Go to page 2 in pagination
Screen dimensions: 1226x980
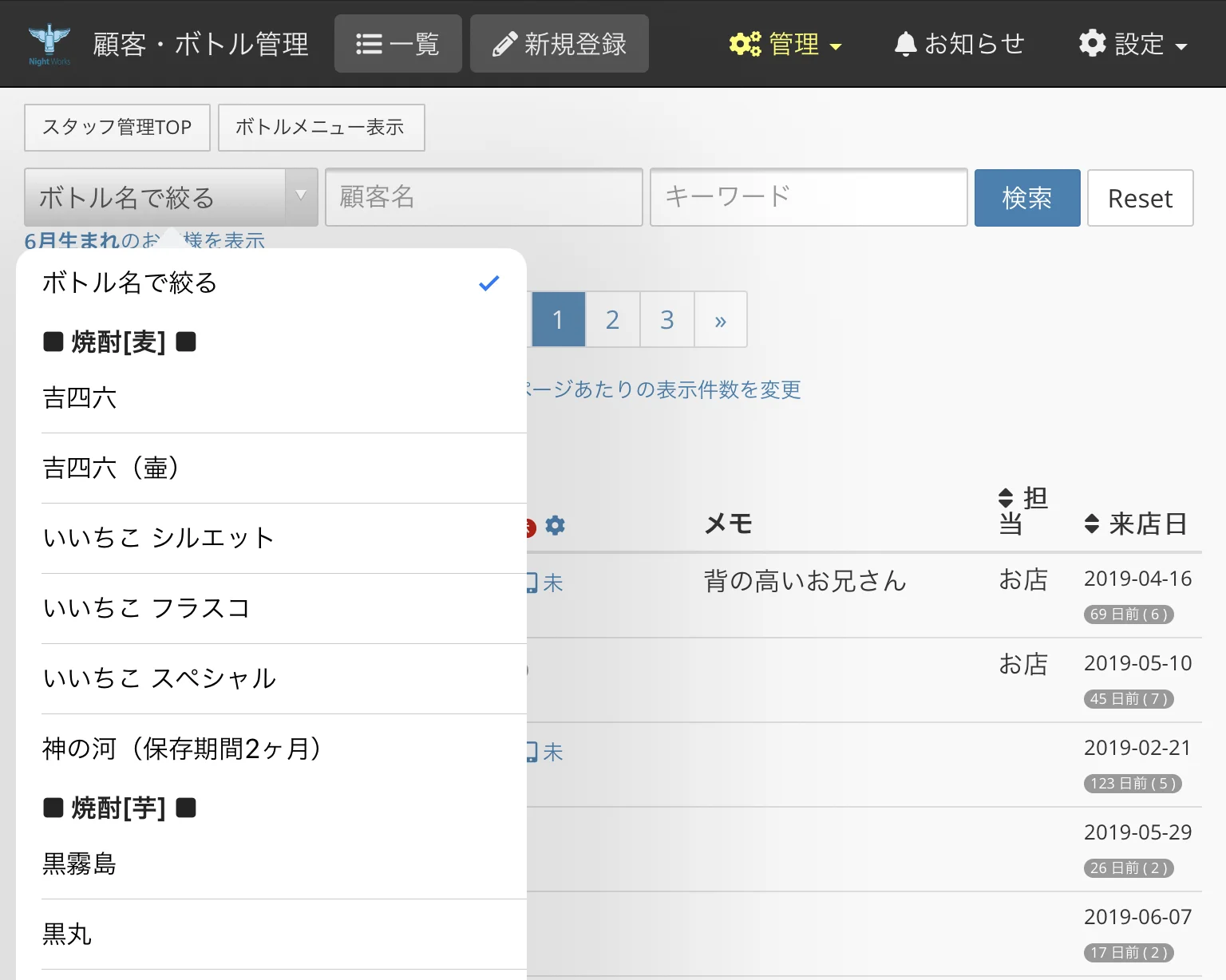(612, 319)
